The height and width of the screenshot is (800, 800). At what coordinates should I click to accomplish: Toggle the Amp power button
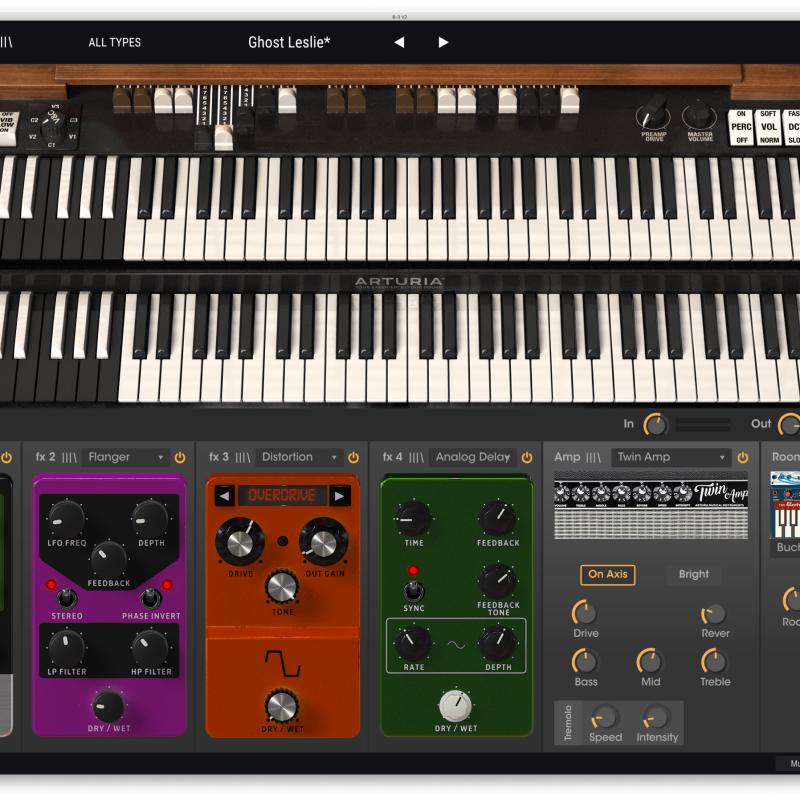point(743,457)
